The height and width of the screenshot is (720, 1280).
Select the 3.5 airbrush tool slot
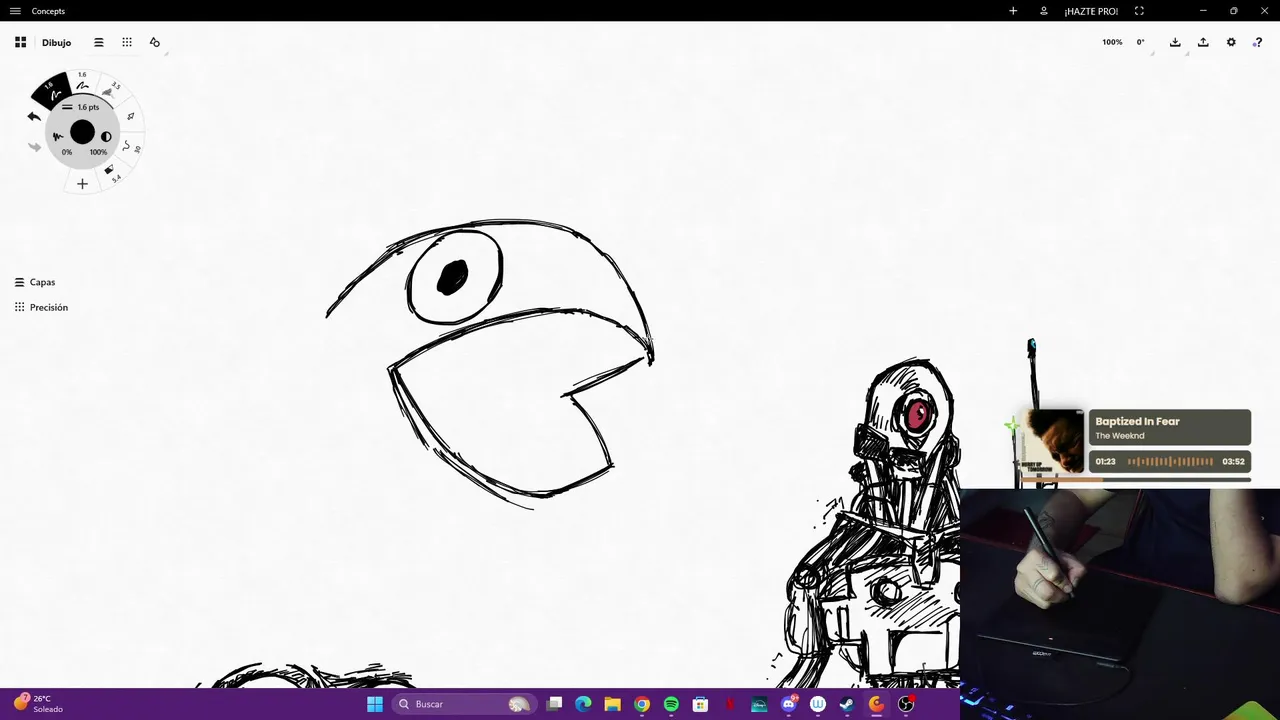pos(110,91)
